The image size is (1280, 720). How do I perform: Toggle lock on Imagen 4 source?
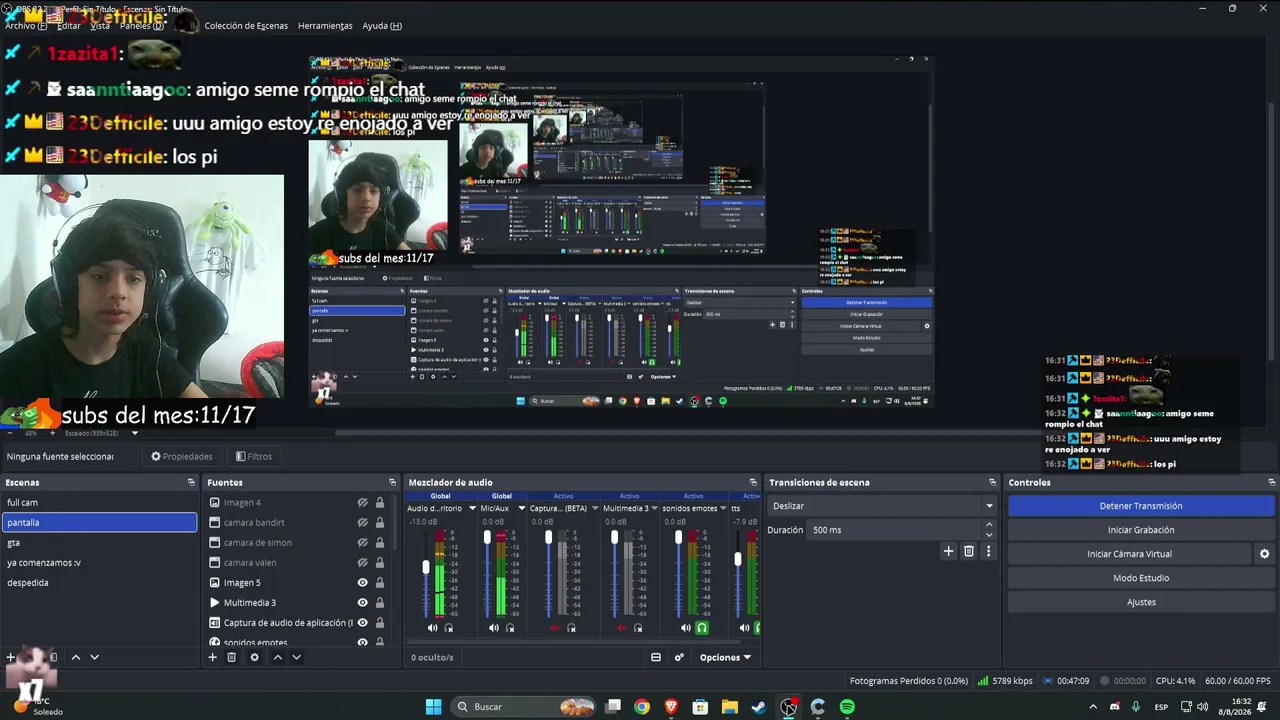380,502
